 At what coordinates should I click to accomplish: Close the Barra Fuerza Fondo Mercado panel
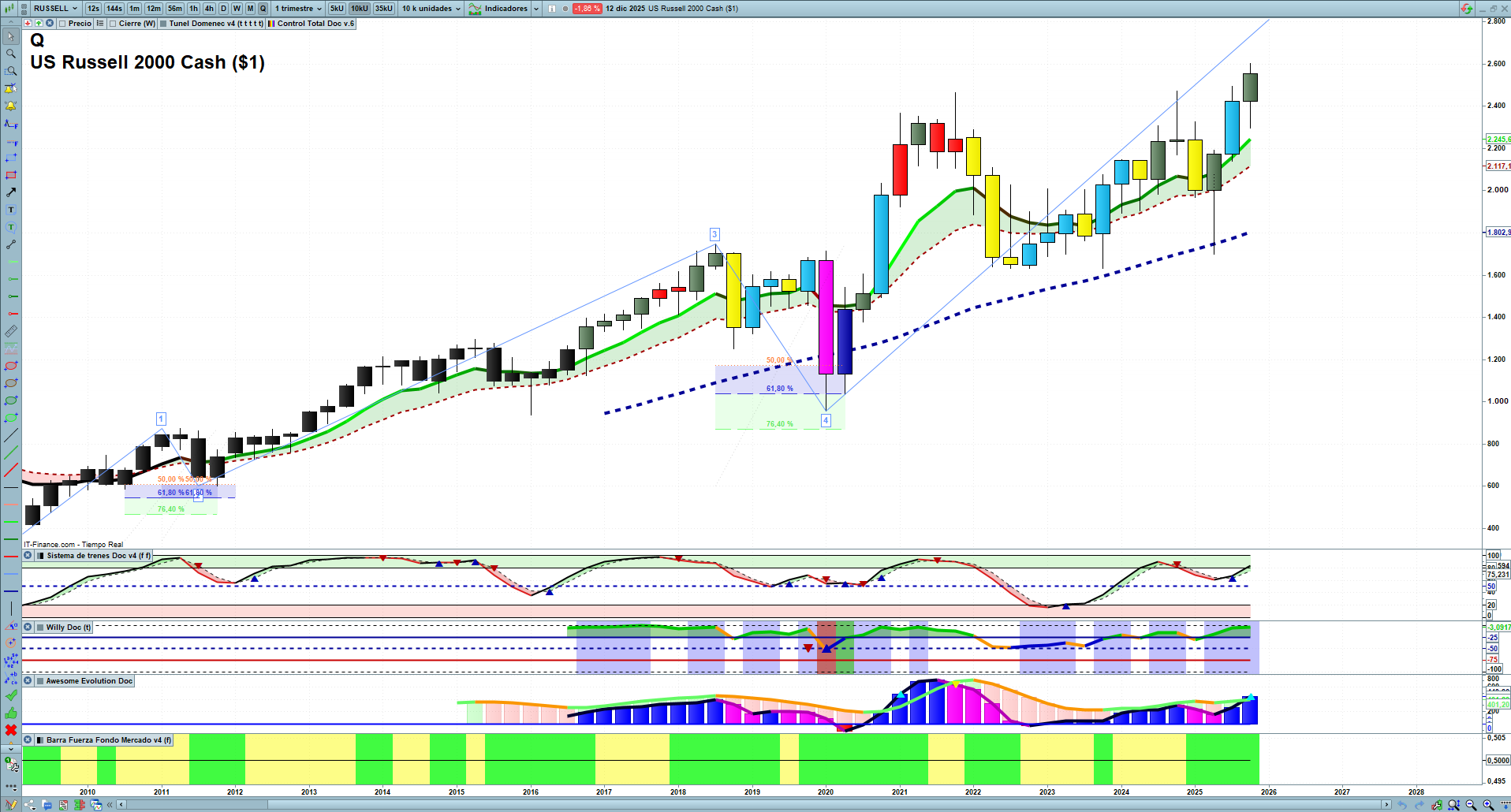pyautogui.click(x=28, y=740)
